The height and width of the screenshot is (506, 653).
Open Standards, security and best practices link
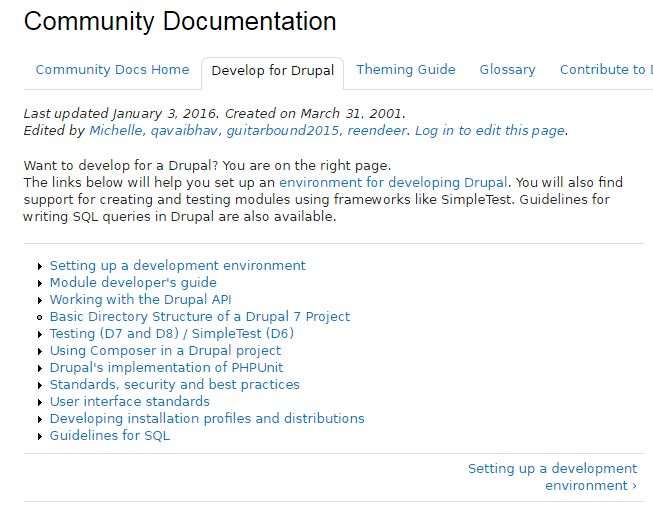click(174, 385)
